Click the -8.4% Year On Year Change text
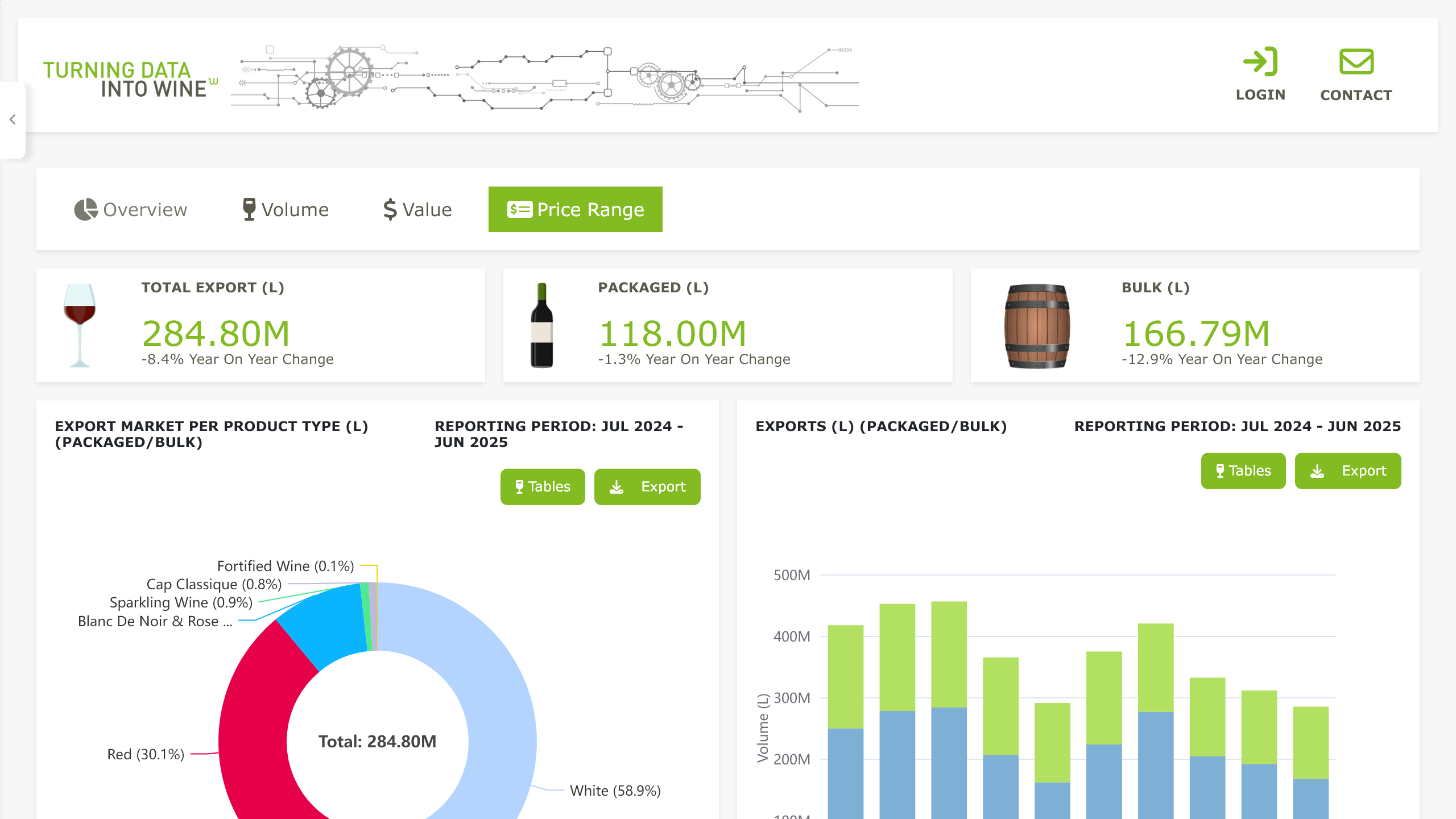The image size is (1456, 819). pos(238,359)
